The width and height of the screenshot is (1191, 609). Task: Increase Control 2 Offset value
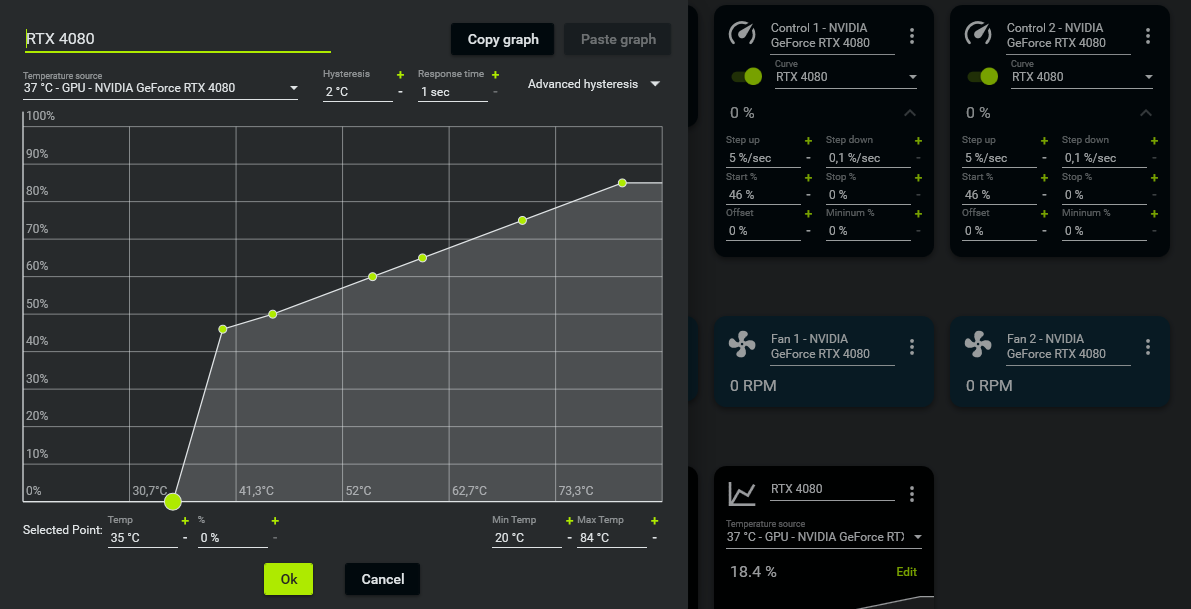click(1044, 214)
